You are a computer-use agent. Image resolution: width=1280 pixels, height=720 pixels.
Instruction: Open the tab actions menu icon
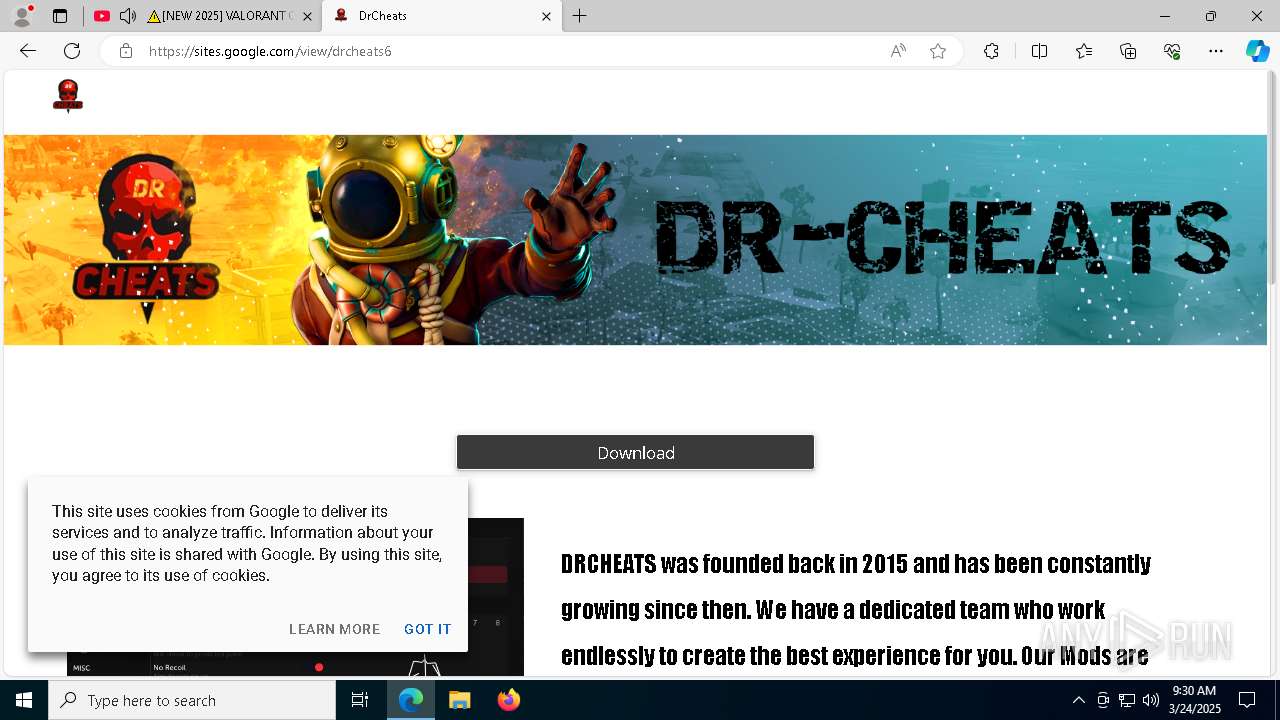[60, 16]
